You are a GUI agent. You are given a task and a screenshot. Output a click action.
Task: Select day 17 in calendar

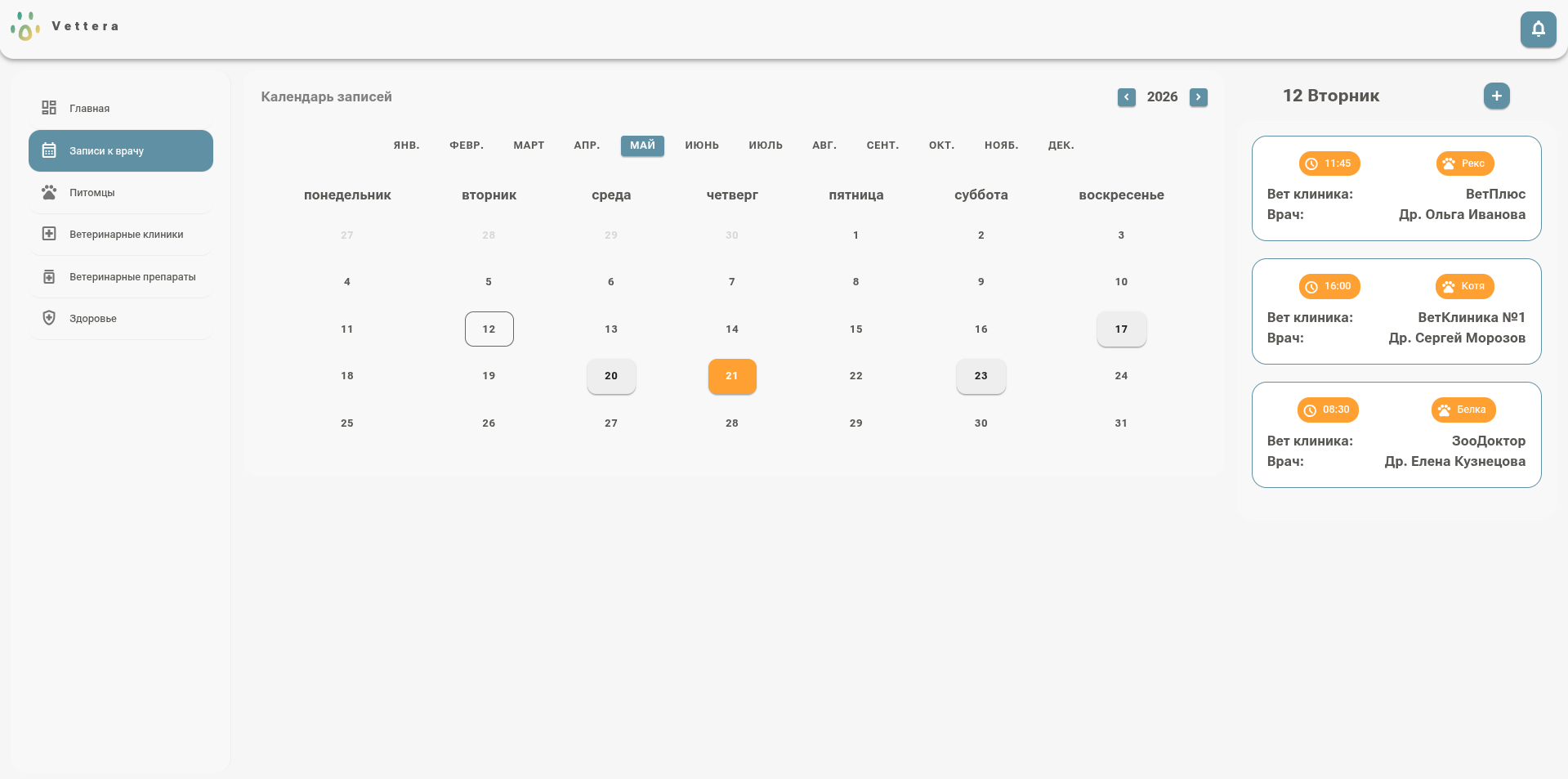coord(1121,329)
